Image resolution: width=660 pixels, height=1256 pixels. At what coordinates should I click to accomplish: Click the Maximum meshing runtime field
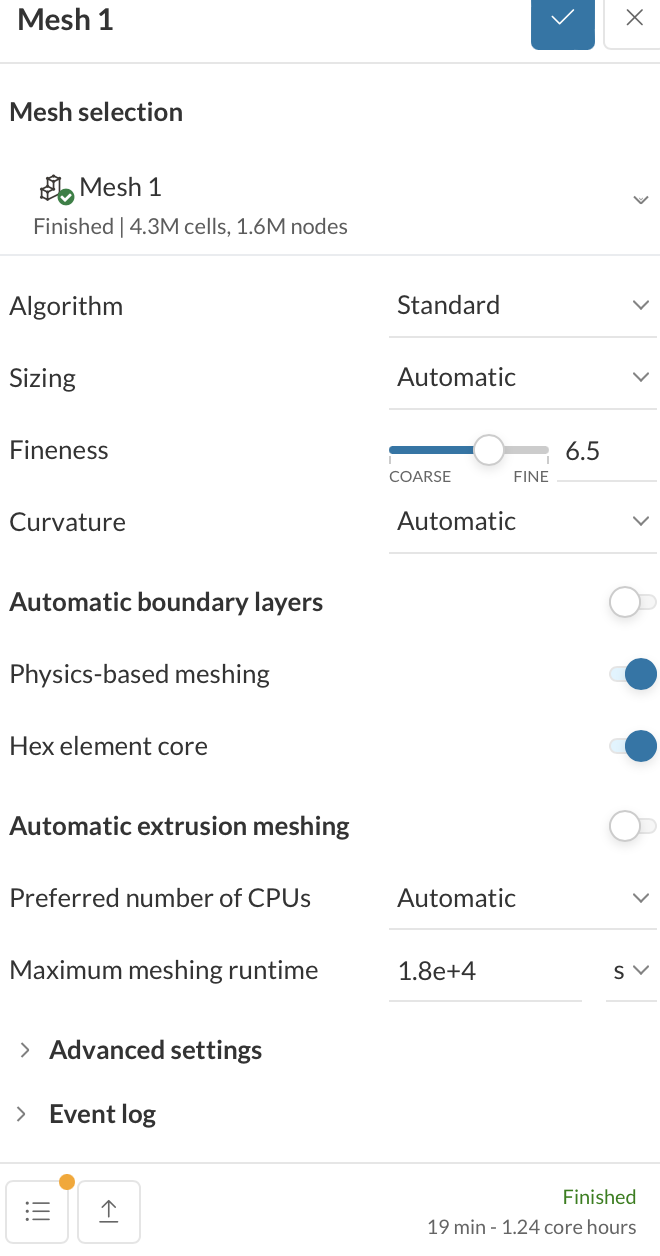pos(484,970)
